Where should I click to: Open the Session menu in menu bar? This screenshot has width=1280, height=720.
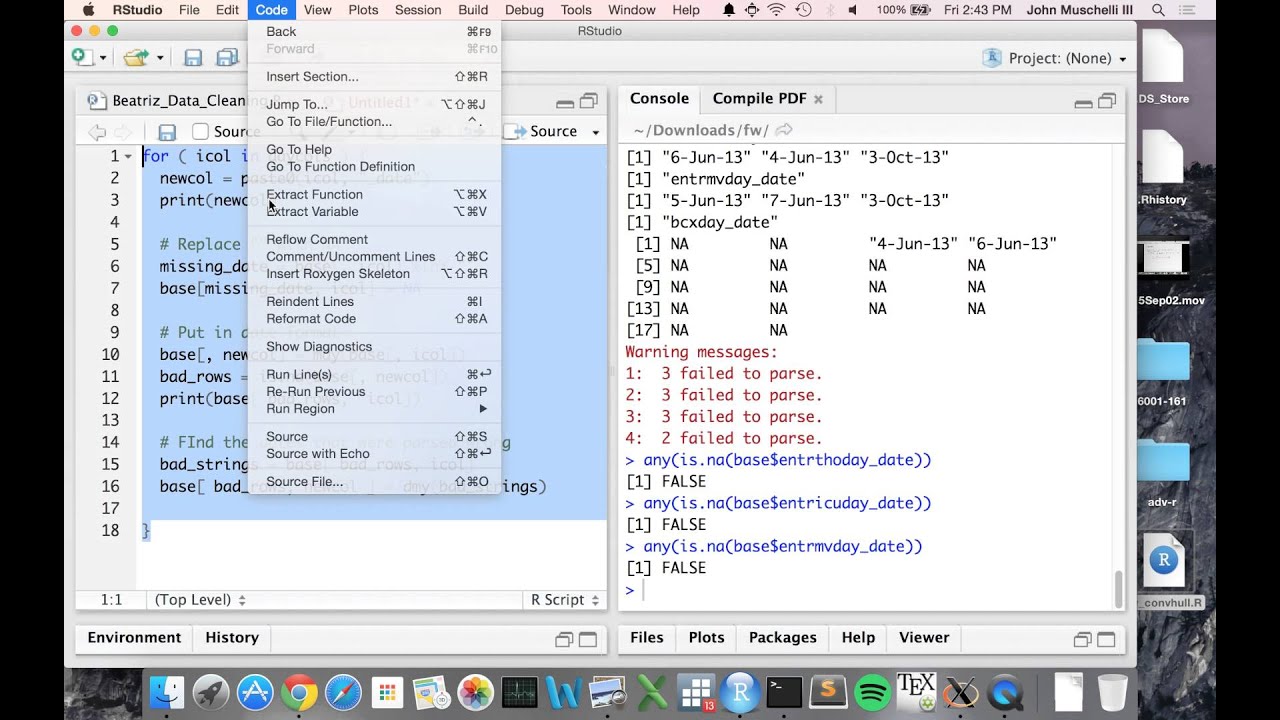[418, 10]
